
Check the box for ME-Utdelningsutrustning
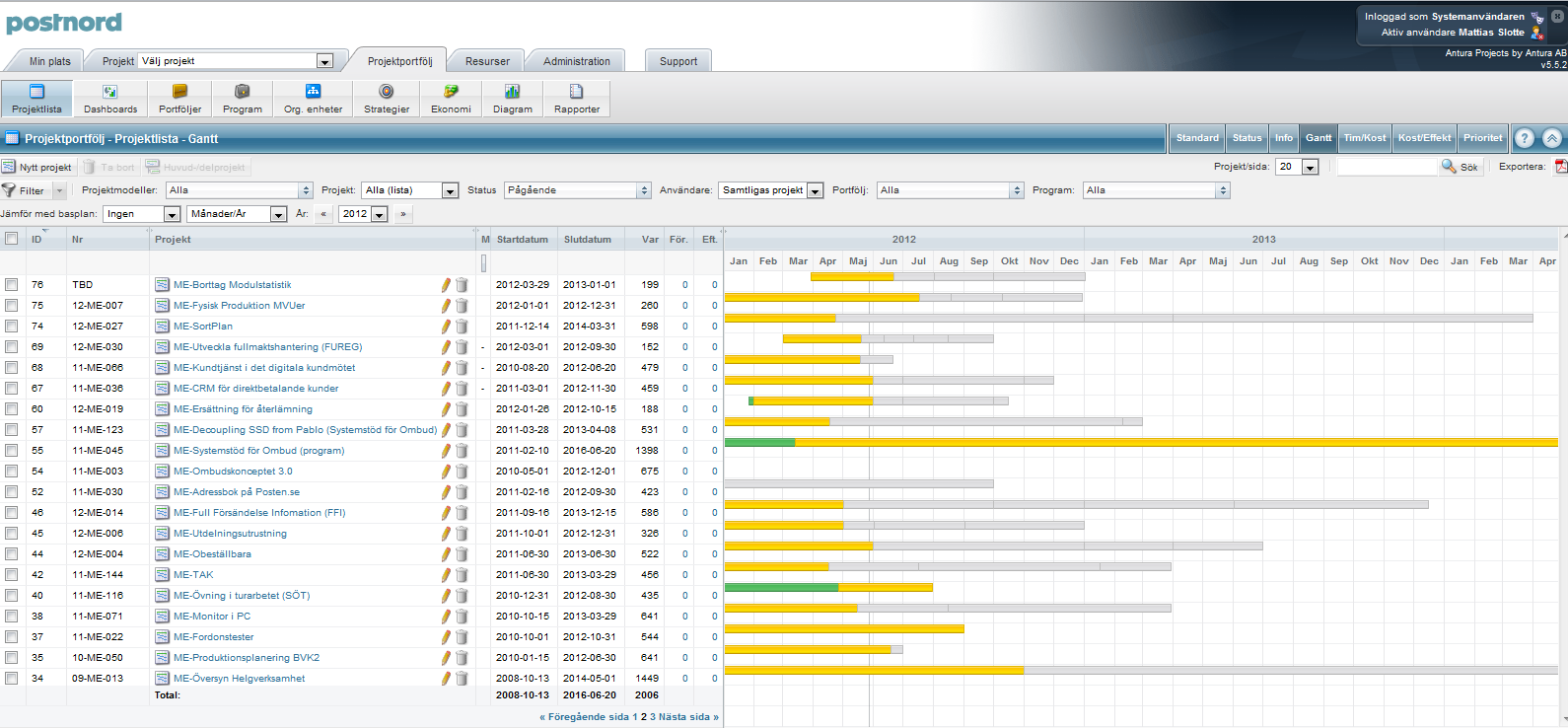click(x=12, y=534)
